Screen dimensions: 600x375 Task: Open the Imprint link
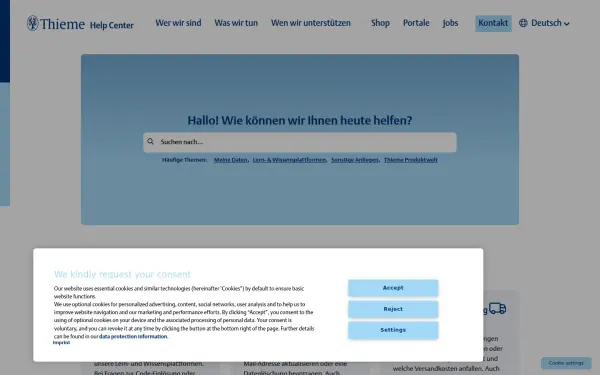pyautogui.click(x=61, y=343)
